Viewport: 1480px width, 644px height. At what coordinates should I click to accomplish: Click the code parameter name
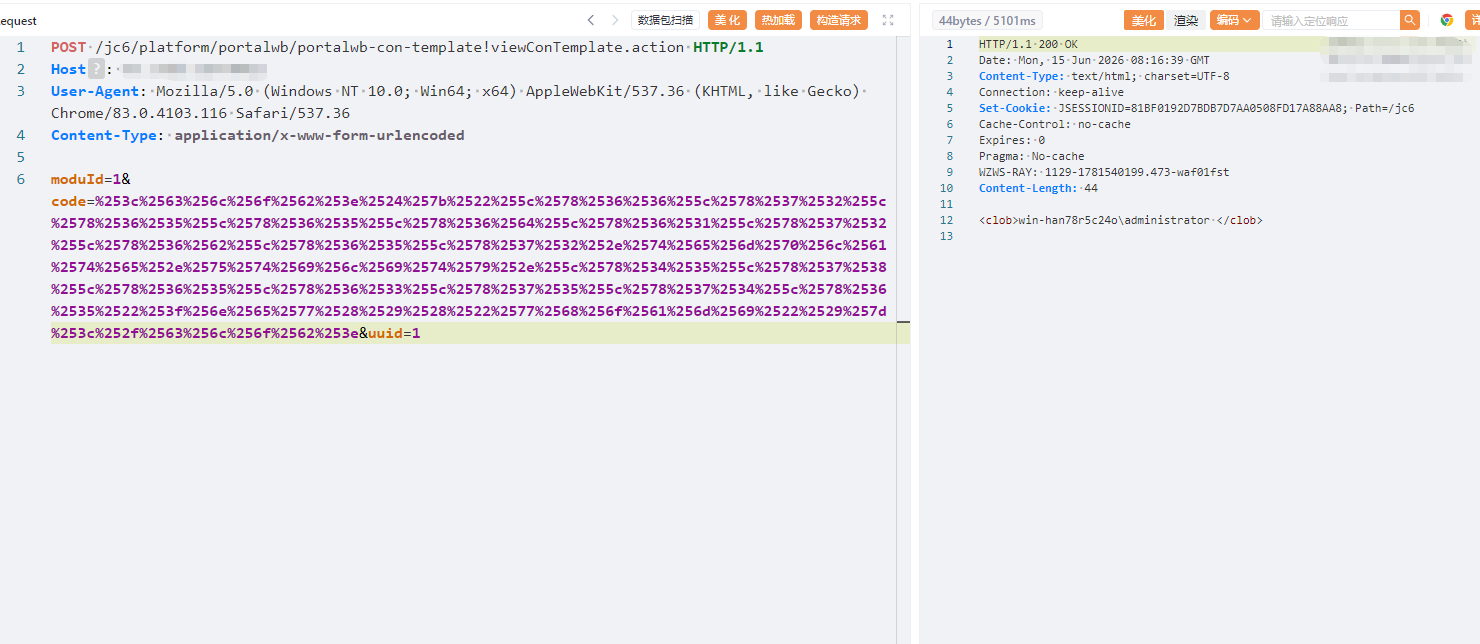pos(68,201)
